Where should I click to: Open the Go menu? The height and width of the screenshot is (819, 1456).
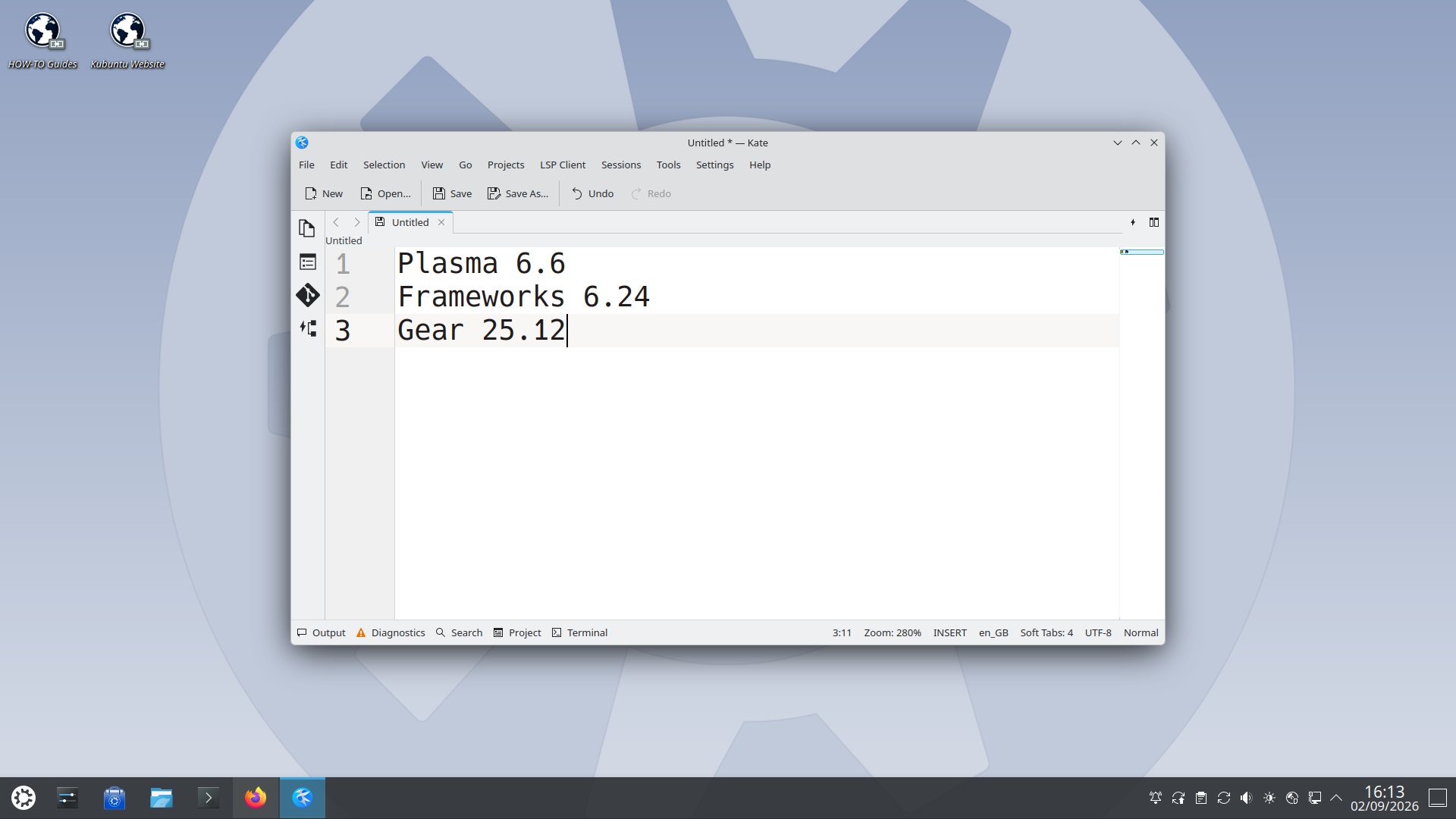[x=465, y=165]
